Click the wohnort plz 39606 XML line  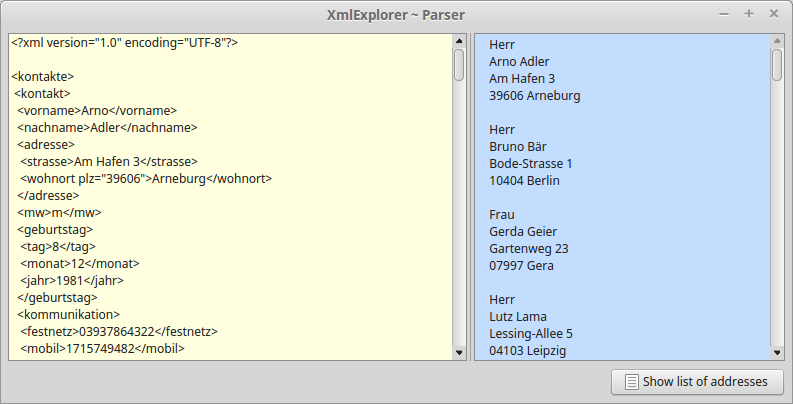pyautogui.click(x=146, y=179)
